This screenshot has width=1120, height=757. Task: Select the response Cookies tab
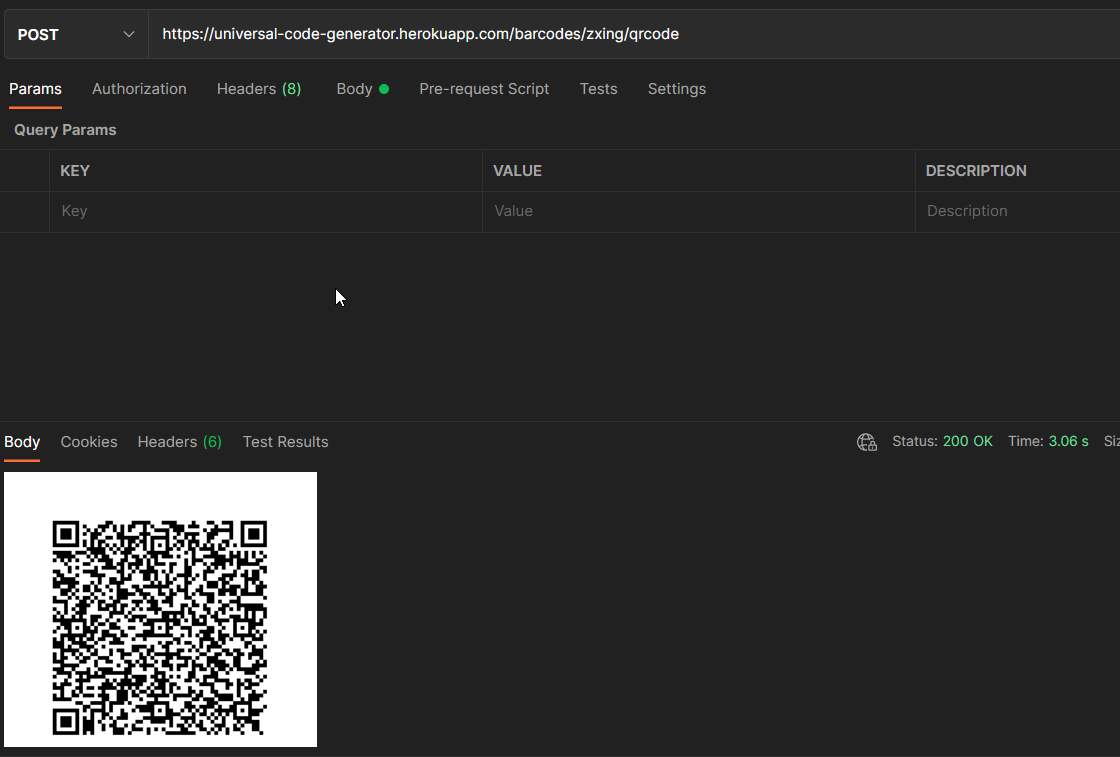(88, 441)
